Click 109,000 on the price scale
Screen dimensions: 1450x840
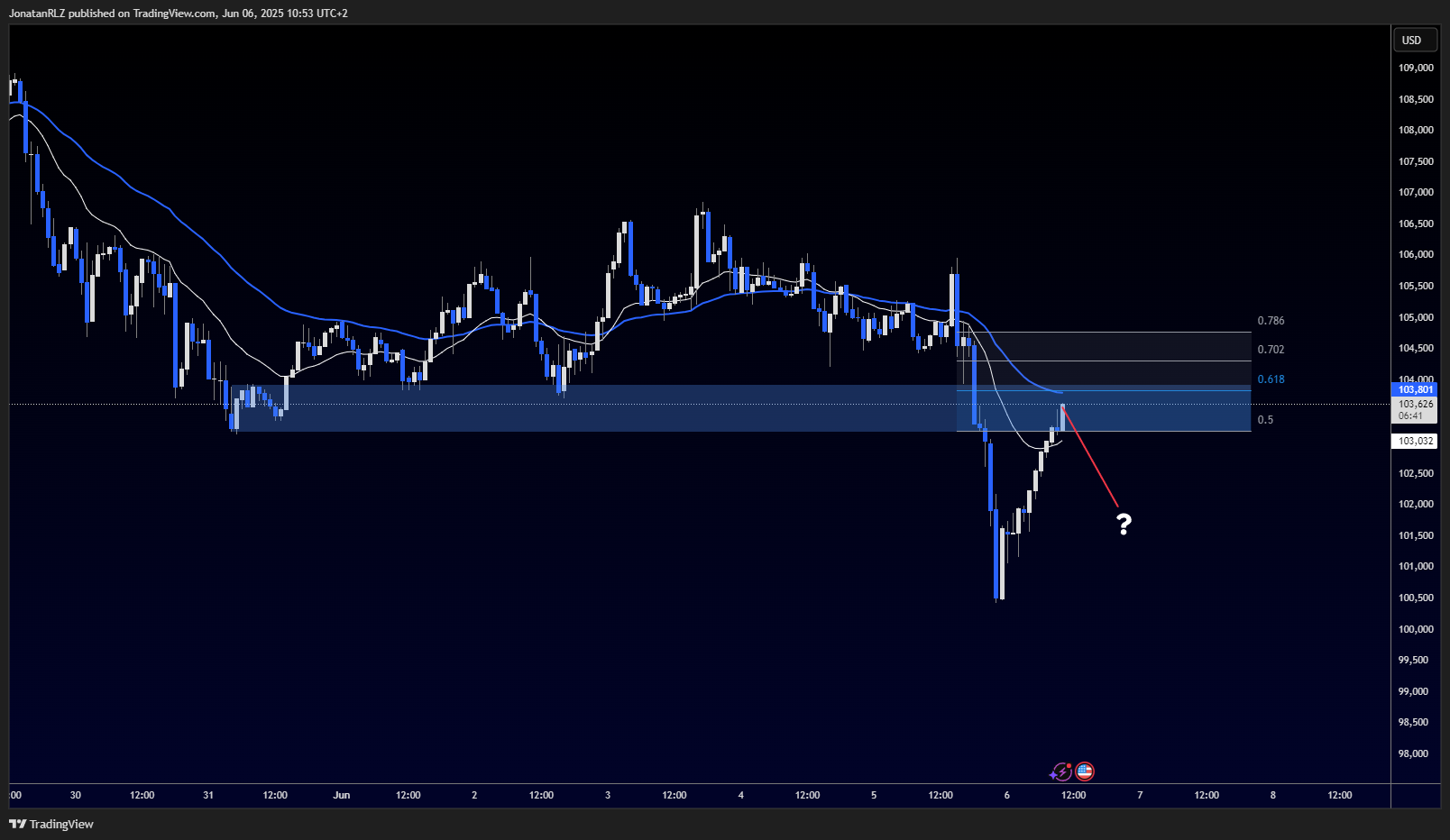1416,68
